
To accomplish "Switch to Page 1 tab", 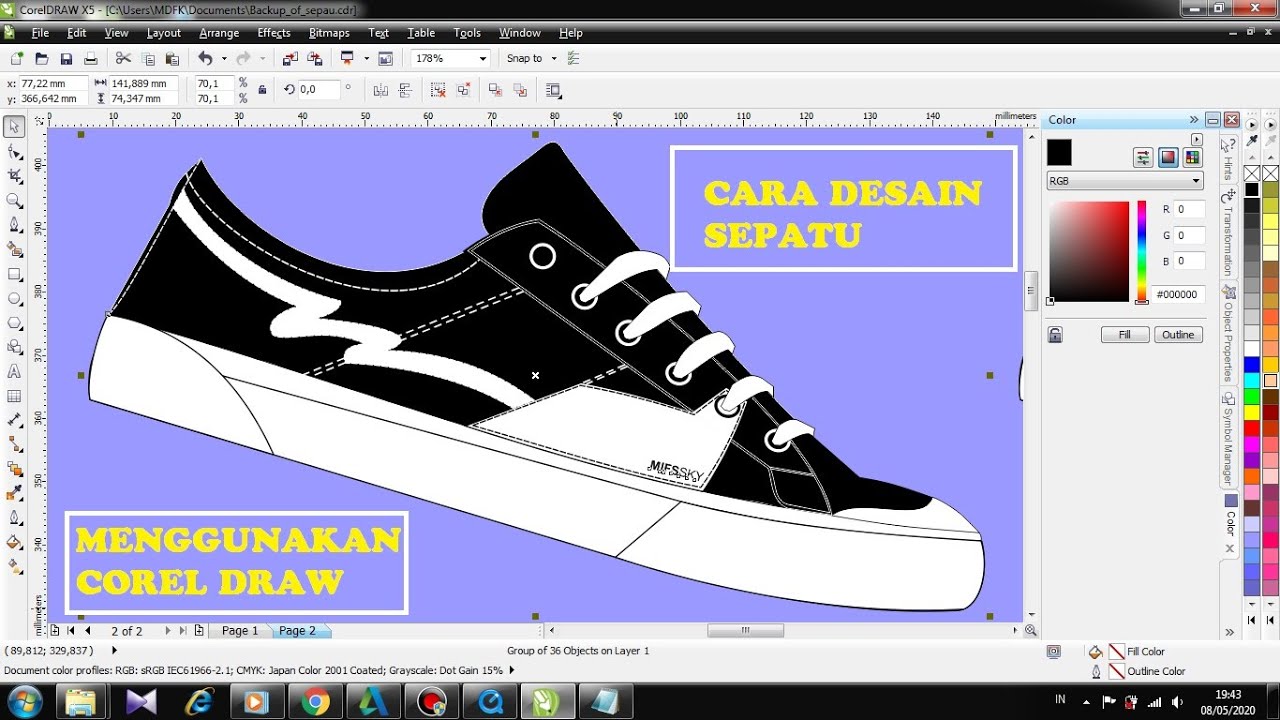I will tap(240, 631).
